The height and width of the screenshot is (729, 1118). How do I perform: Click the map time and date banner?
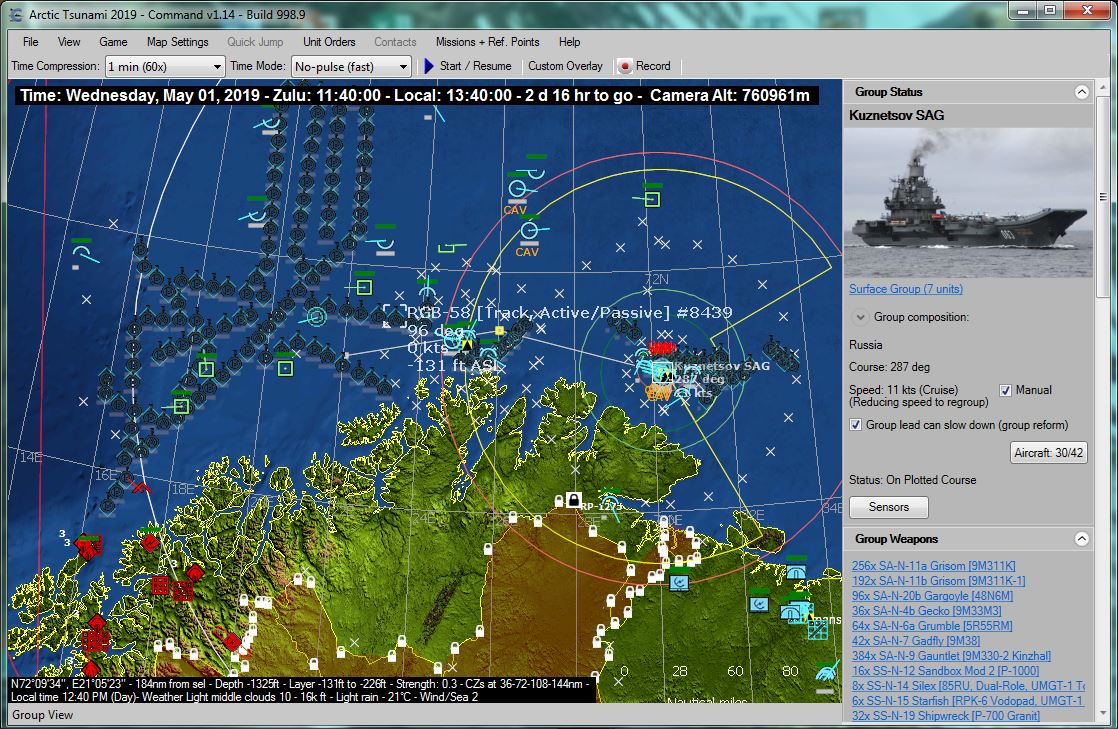[x=415, y=95]
